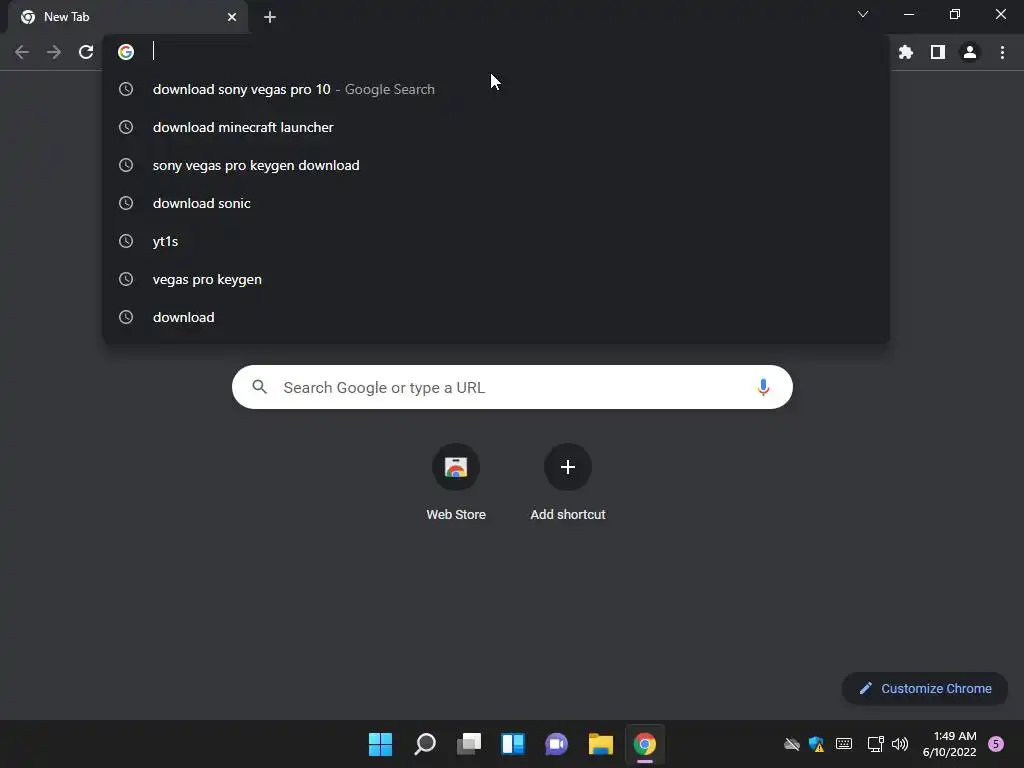Toggle the side panel icon
1024x768 pixels.
pos(938,52)
